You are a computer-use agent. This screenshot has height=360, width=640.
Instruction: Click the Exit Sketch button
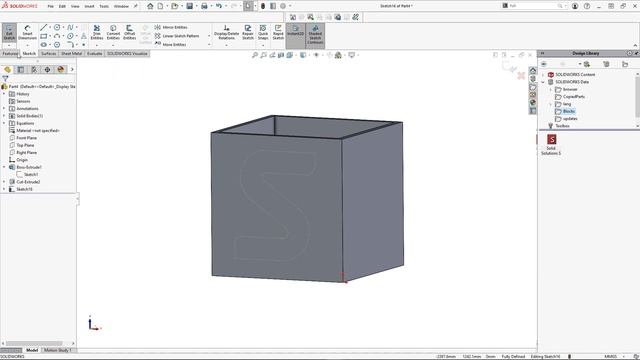coord(9,32)
